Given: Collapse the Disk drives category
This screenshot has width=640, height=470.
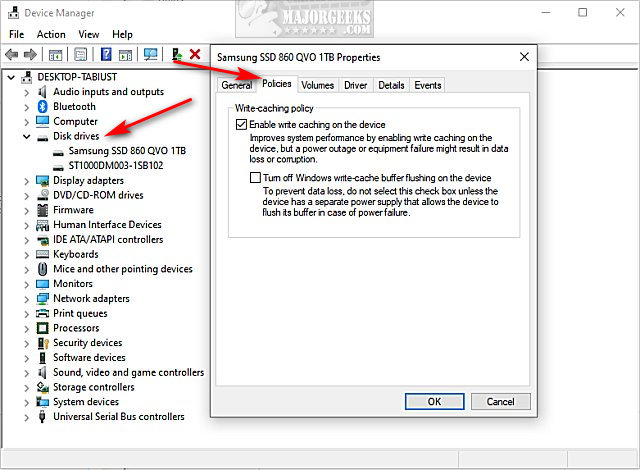Looking at the screenshot, I should [27, 136].
